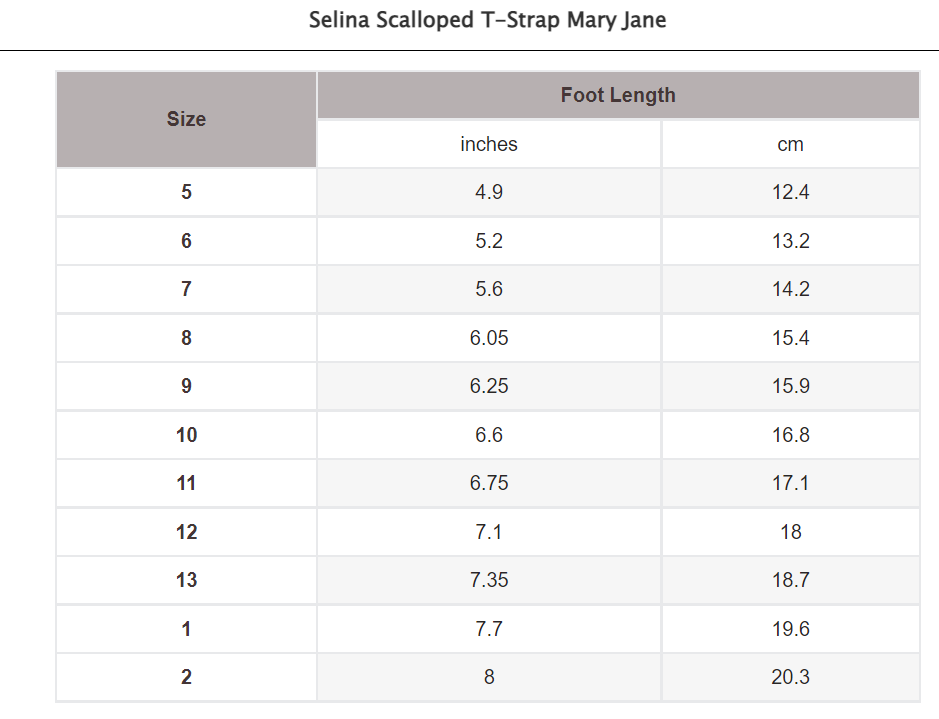Select the inches subheader cell
Viewport: 939px width, 719px height.
coord(489,144)
